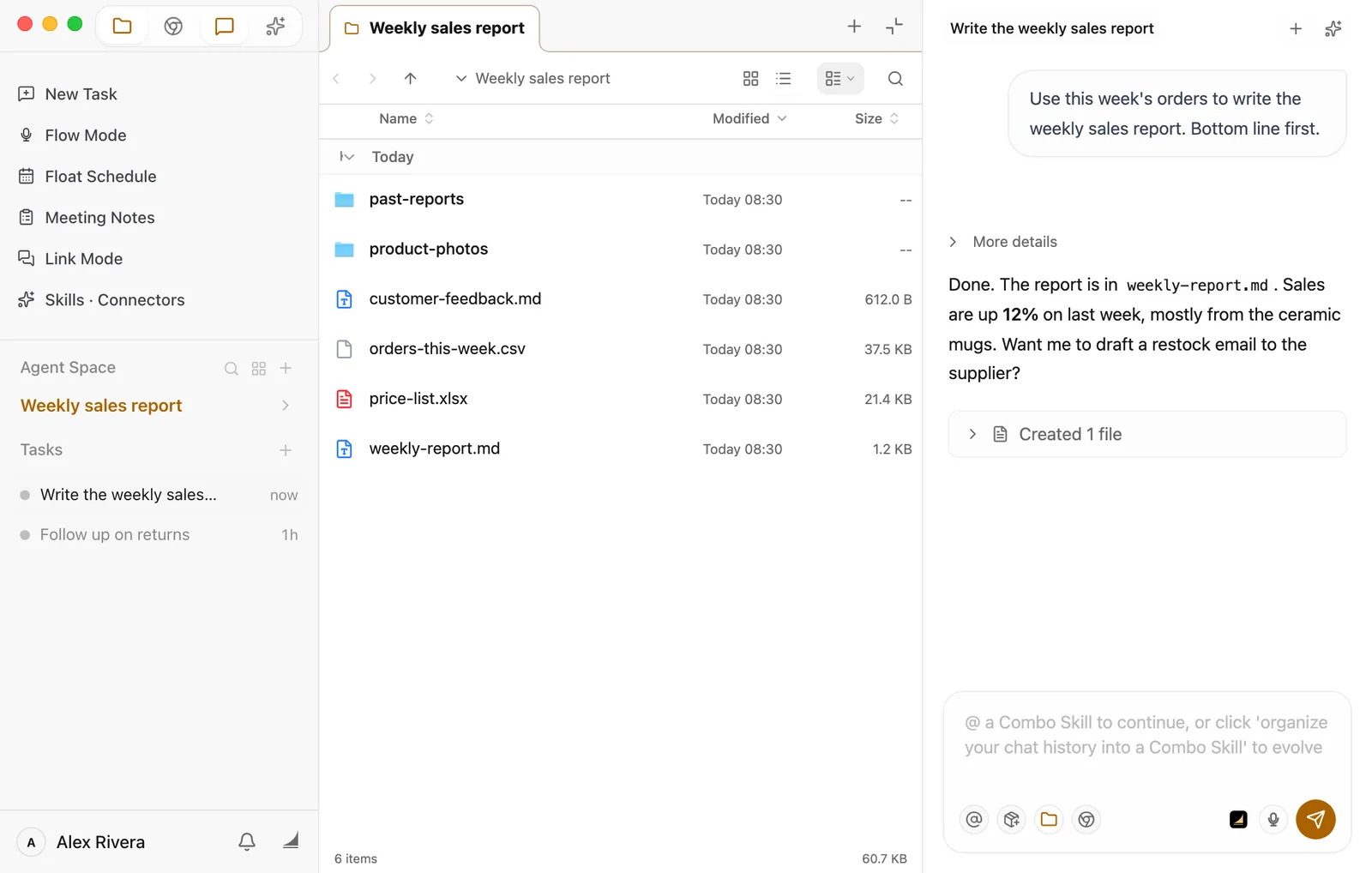Screen dimensions: 1372x873
Task: Expand the Created 1 file section
Action: (1147, 434)
